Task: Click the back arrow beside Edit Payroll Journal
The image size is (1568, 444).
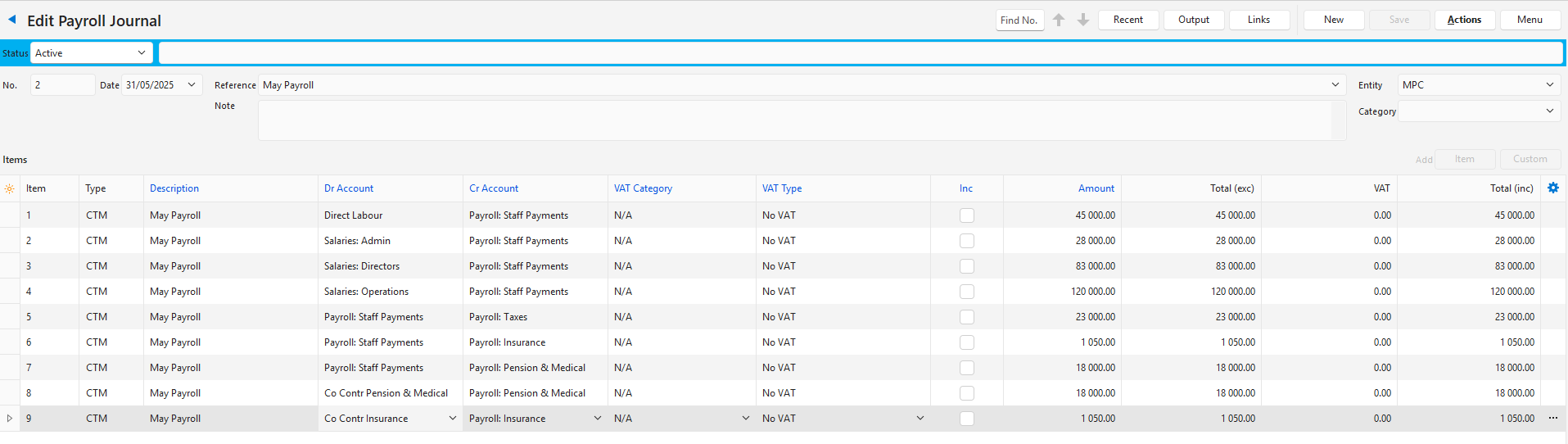Action: click(x=12, y=20)
